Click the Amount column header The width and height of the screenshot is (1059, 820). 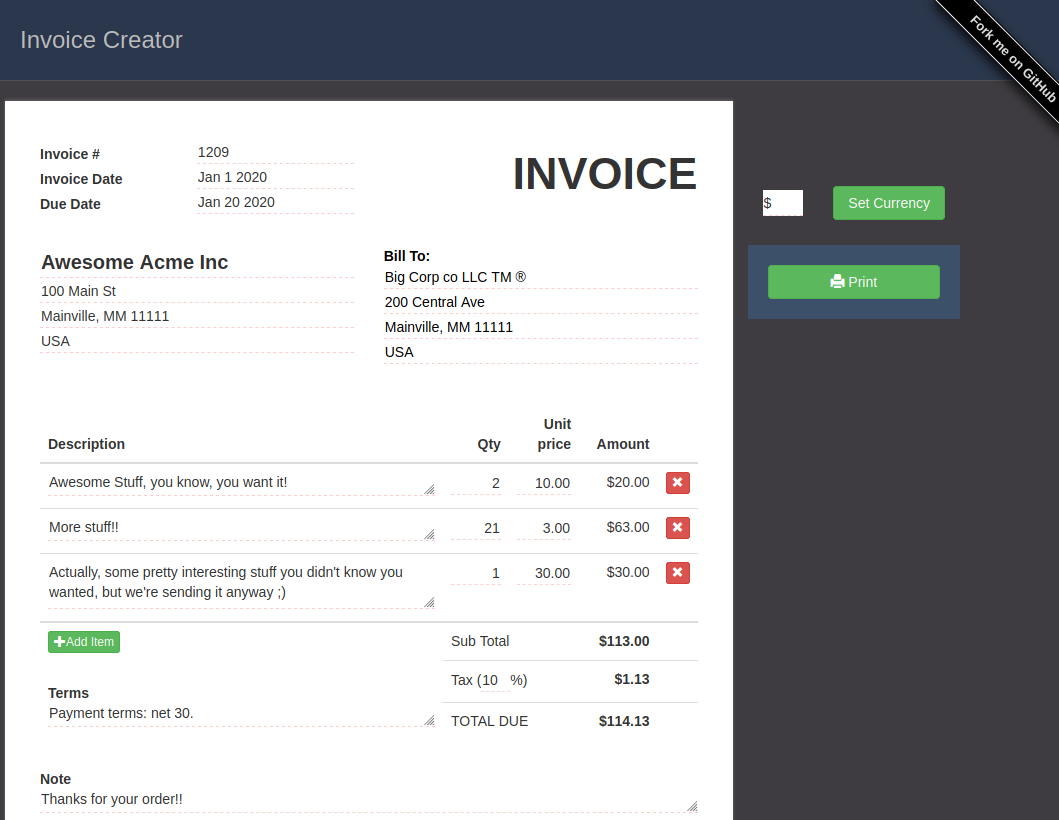pos(623,444)
